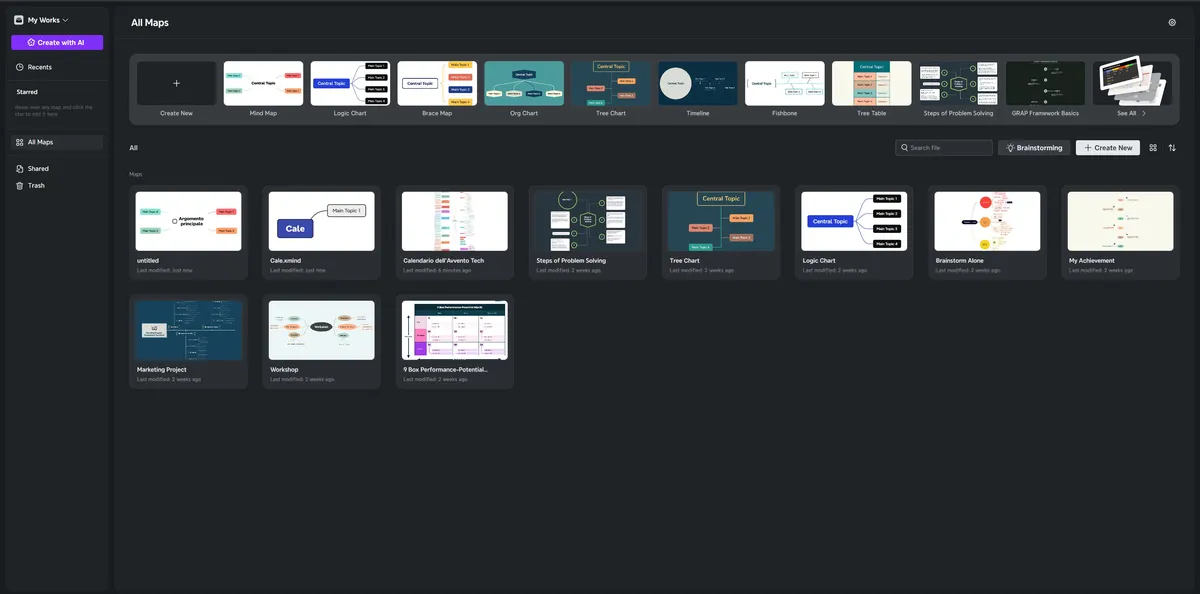Open the Steps of Problem Solving saved map

pyautogui.click(x=587, y=231)
